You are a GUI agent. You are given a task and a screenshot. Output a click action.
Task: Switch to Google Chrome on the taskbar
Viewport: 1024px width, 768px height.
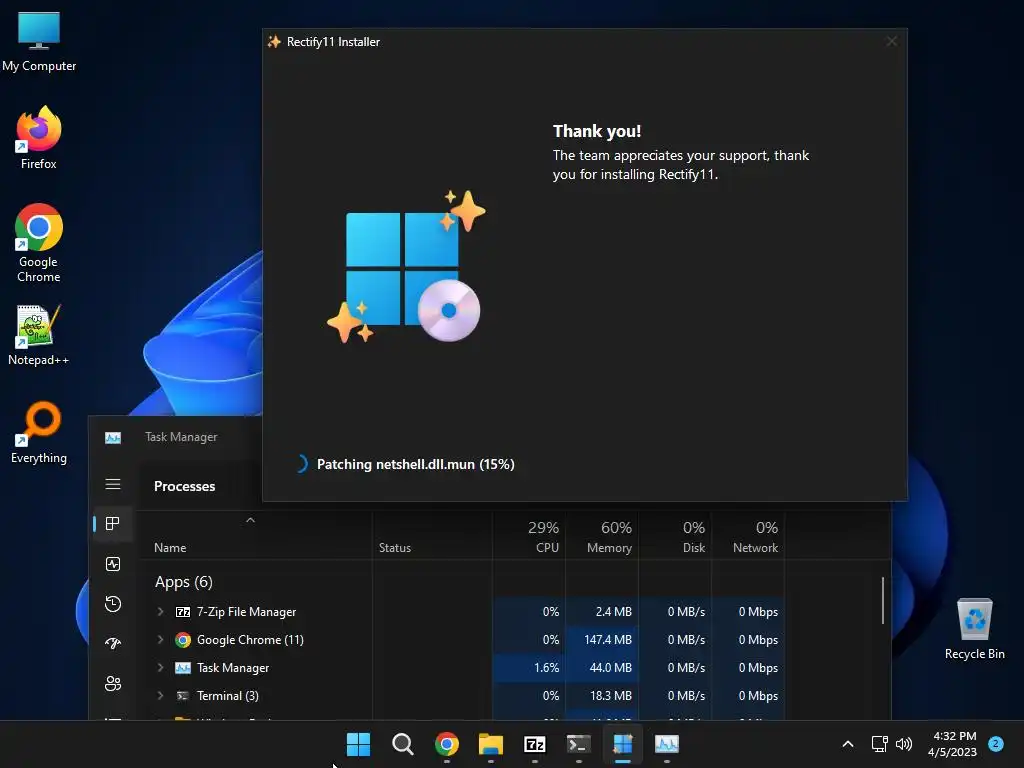pyautogui.click(x=447, y=744)
